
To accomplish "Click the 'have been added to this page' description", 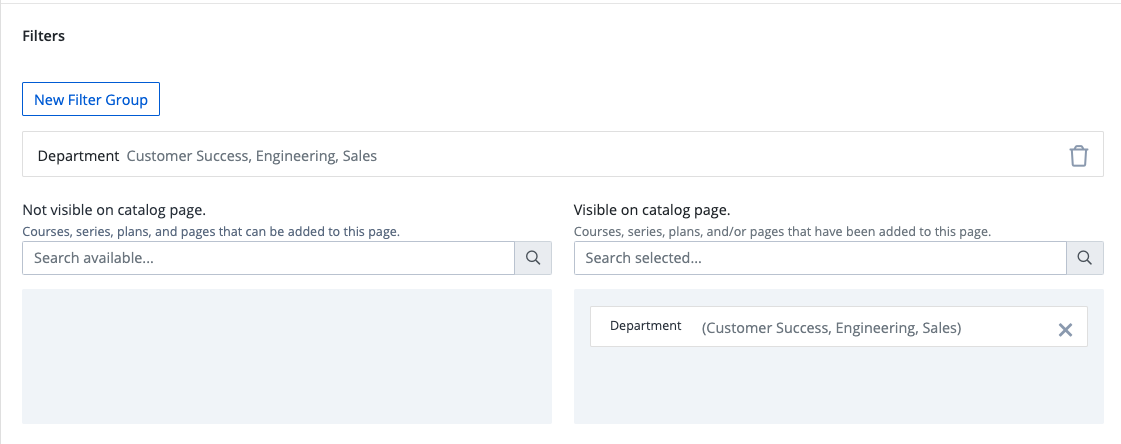I will [782, 232].
